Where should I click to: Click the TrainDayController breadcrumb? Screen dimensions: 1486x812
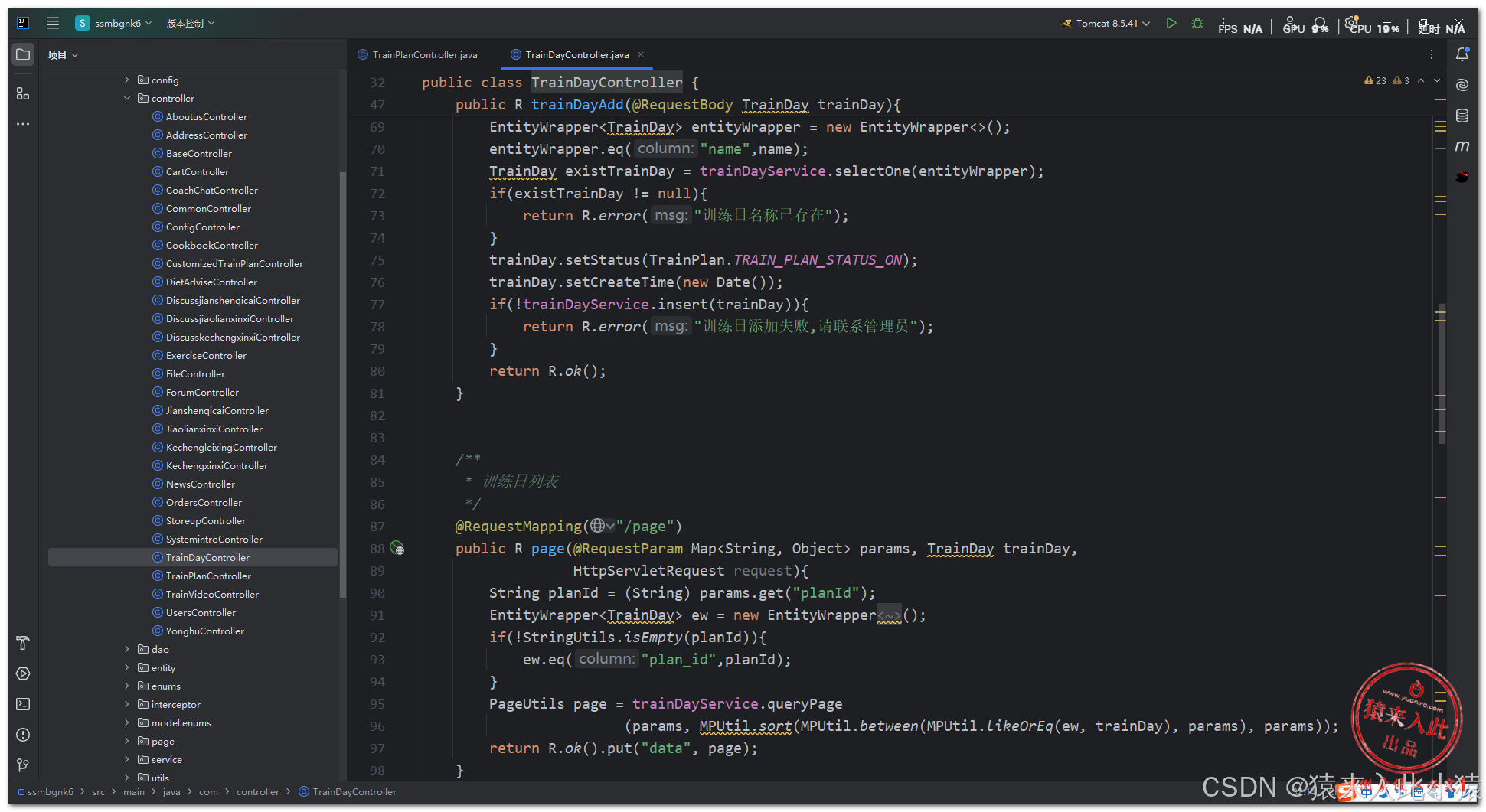[x=354, y=791]
